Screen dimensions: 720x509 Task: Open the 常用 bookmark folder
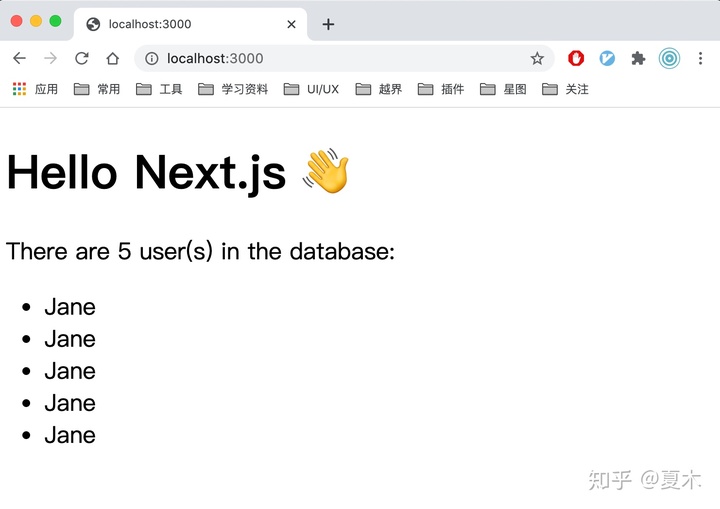(x=97, y=89)
